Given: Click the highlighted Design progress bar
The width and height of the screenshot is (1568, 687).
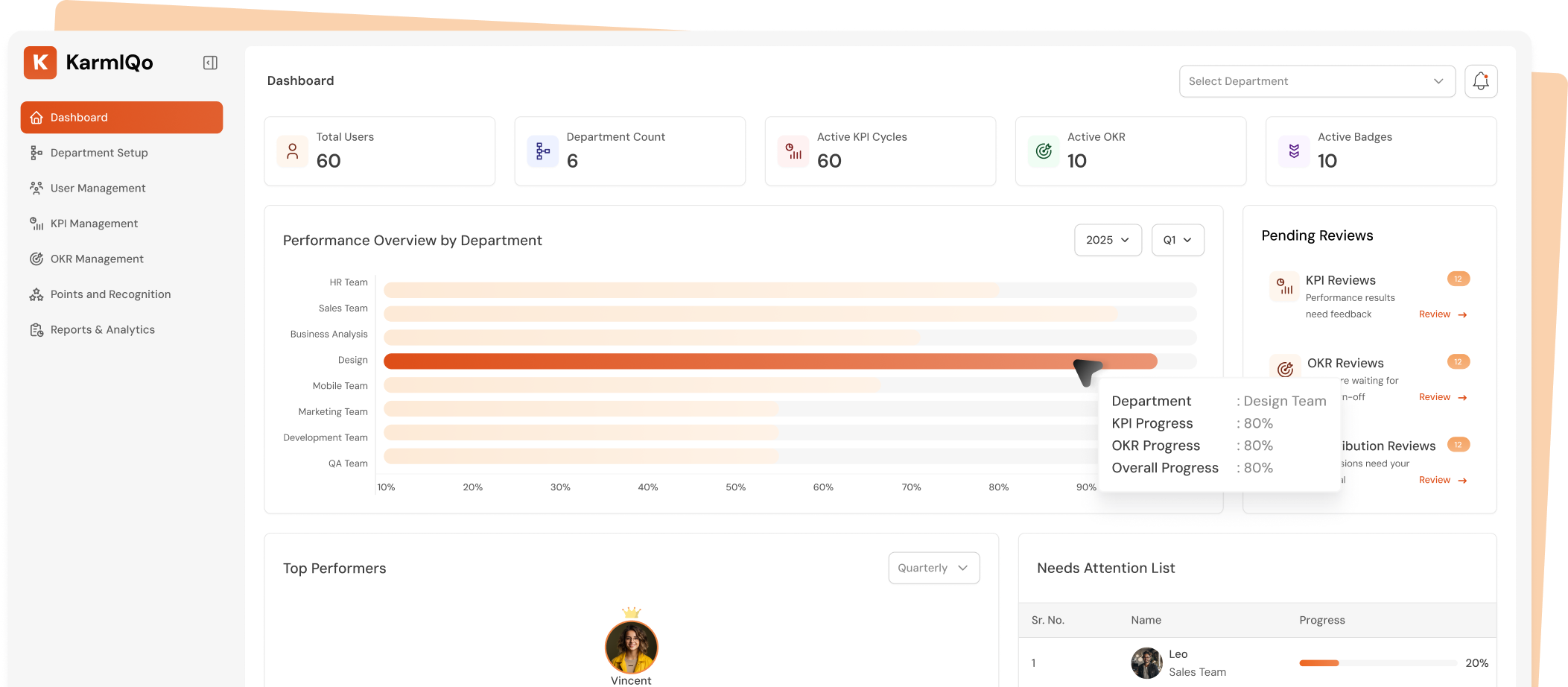Looking at the screenshot, I should coord(770,361).
